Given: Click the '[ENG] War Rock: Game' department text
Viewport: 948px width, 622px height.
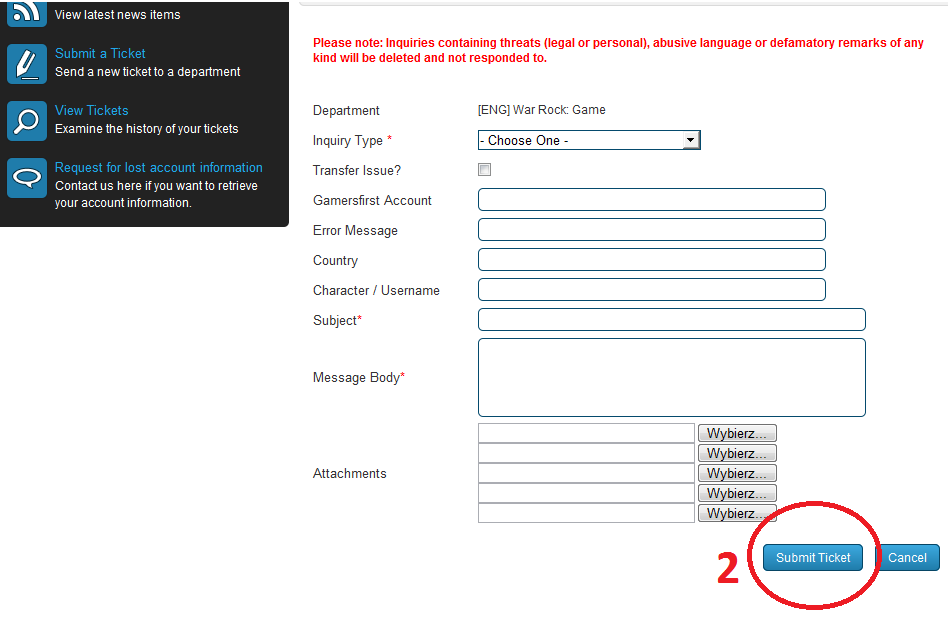Looking at the screenshot, I should tap(542, 110).
